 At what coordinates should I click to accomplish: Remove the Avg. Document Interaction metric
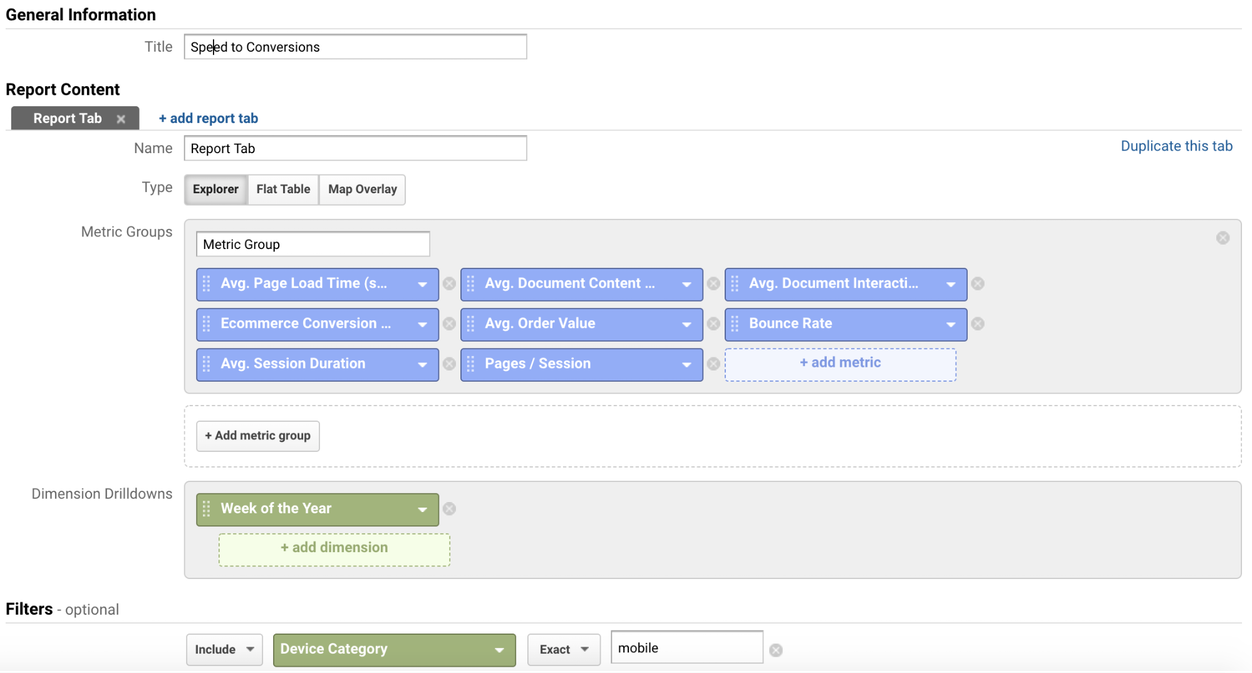(x=977, y=284)
